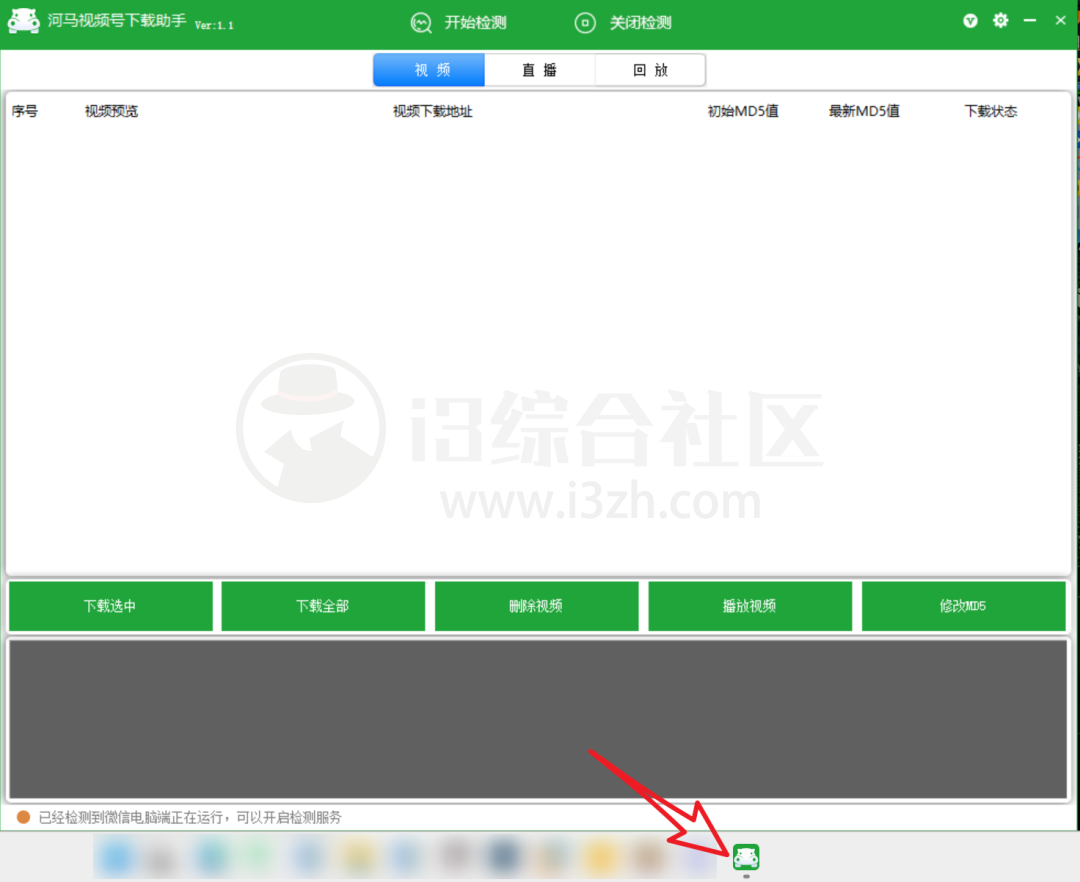Close the download helper window
Viewport: 1080px width, 882px height.
point(1060,21)
